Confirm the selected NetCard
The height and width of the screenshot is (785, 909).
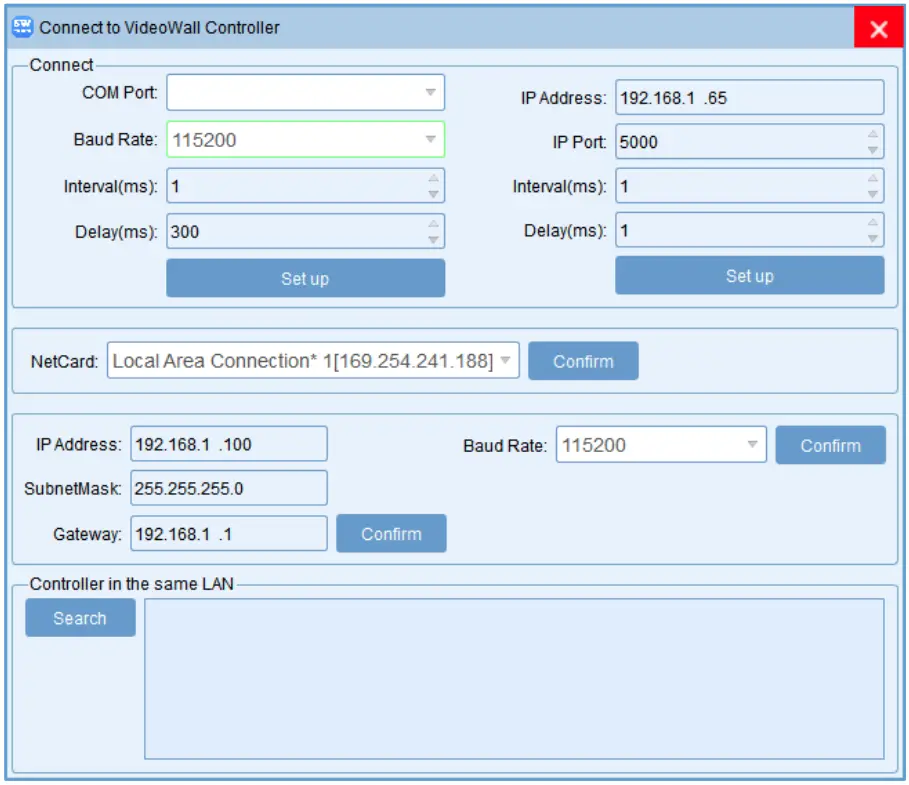[x=584, y=361]
